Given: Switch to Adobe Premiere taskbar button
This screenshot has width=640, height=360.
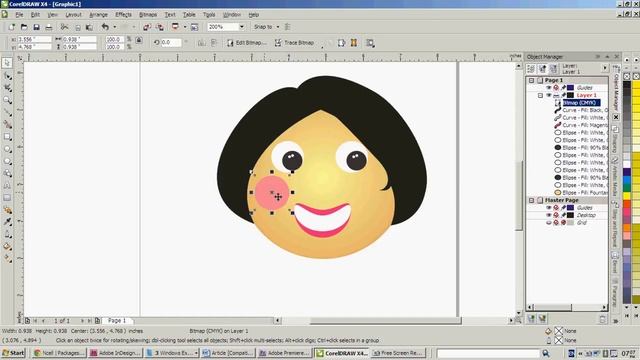Looking at the screenshot, I should pos(284,353).
